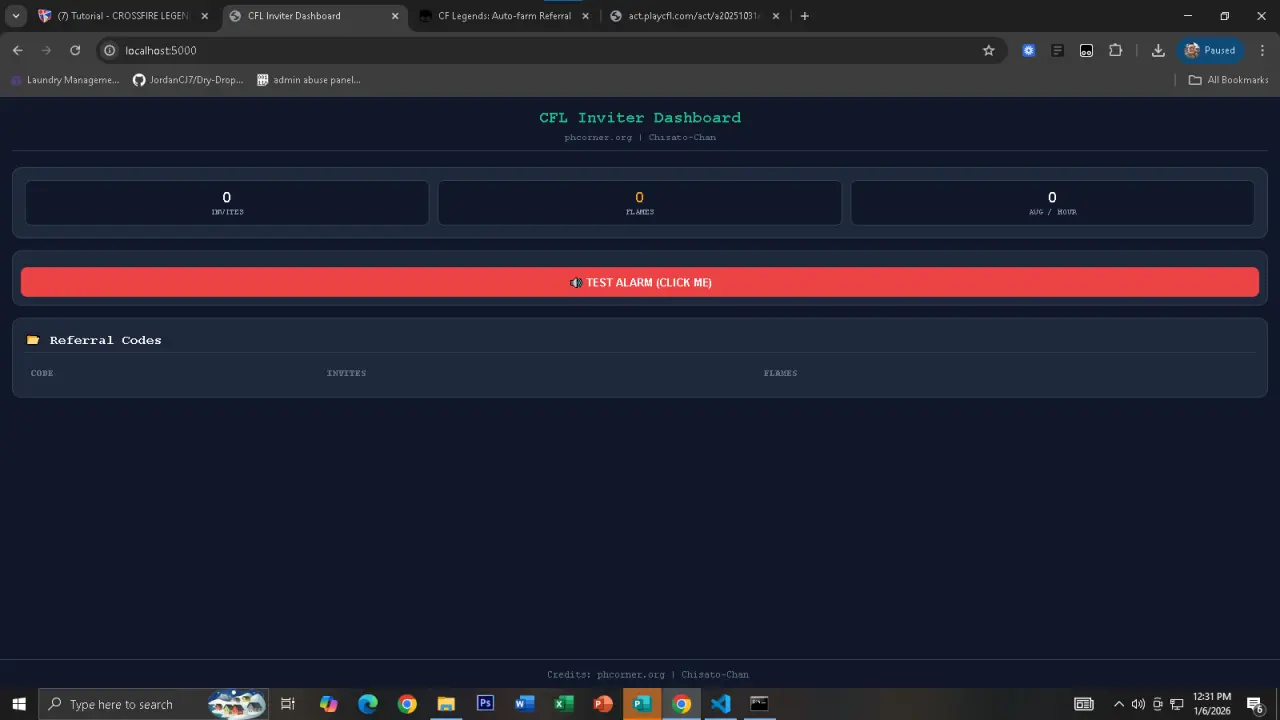Open the admin abuse panel... bookmark
1280x720 pixels.
coord(309,80)
